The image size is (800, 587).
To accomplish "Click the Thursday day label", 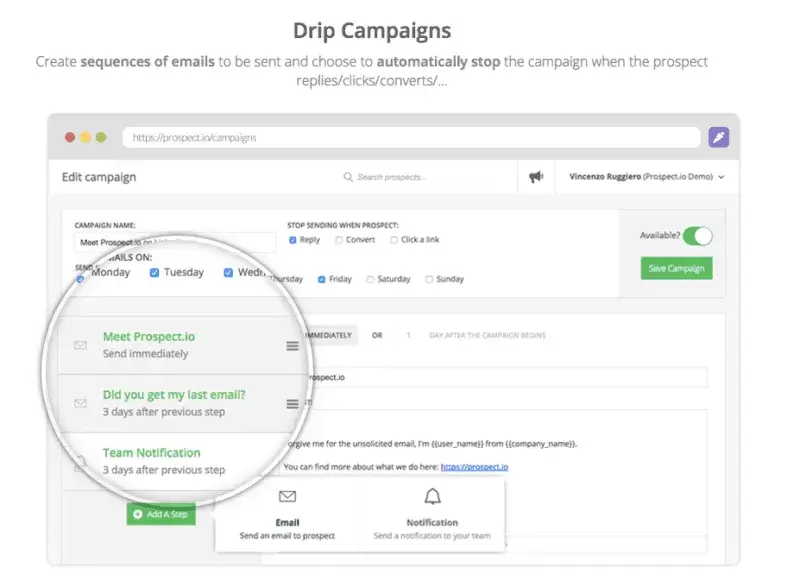I will (x=286, y=279).
